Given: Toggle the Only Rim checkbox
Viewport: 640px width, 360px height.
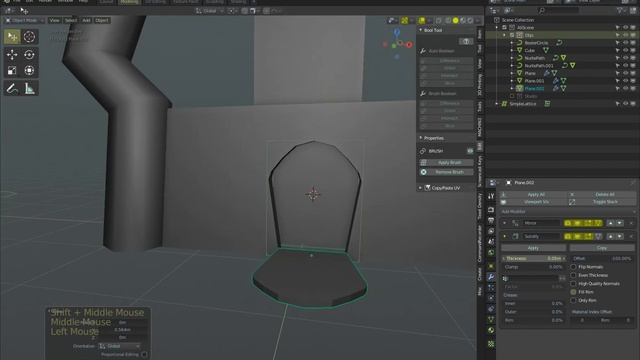Looking at the screenshot, I should [573, 300].
